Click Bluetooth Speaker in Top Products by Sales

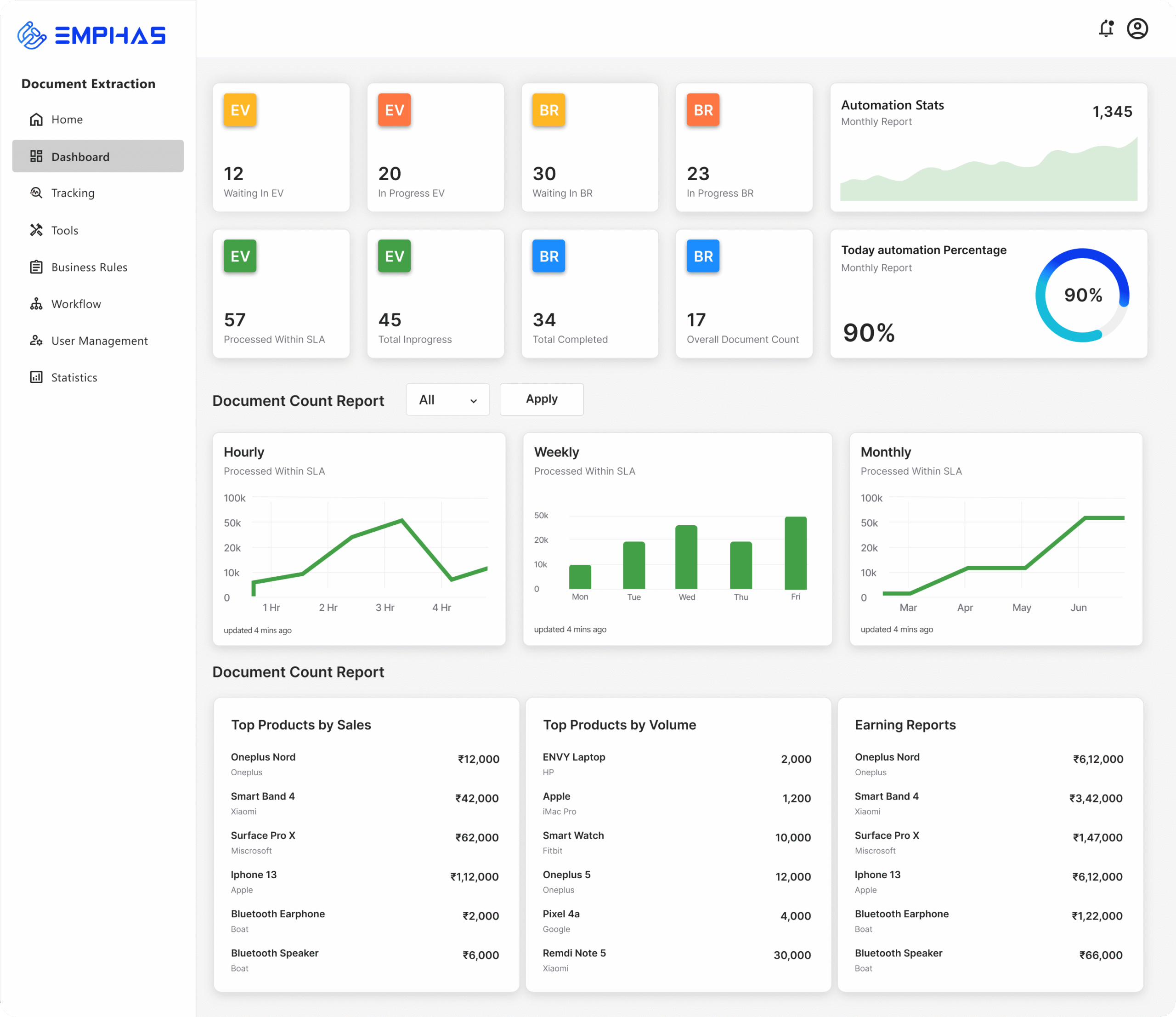tap(274, 953)
